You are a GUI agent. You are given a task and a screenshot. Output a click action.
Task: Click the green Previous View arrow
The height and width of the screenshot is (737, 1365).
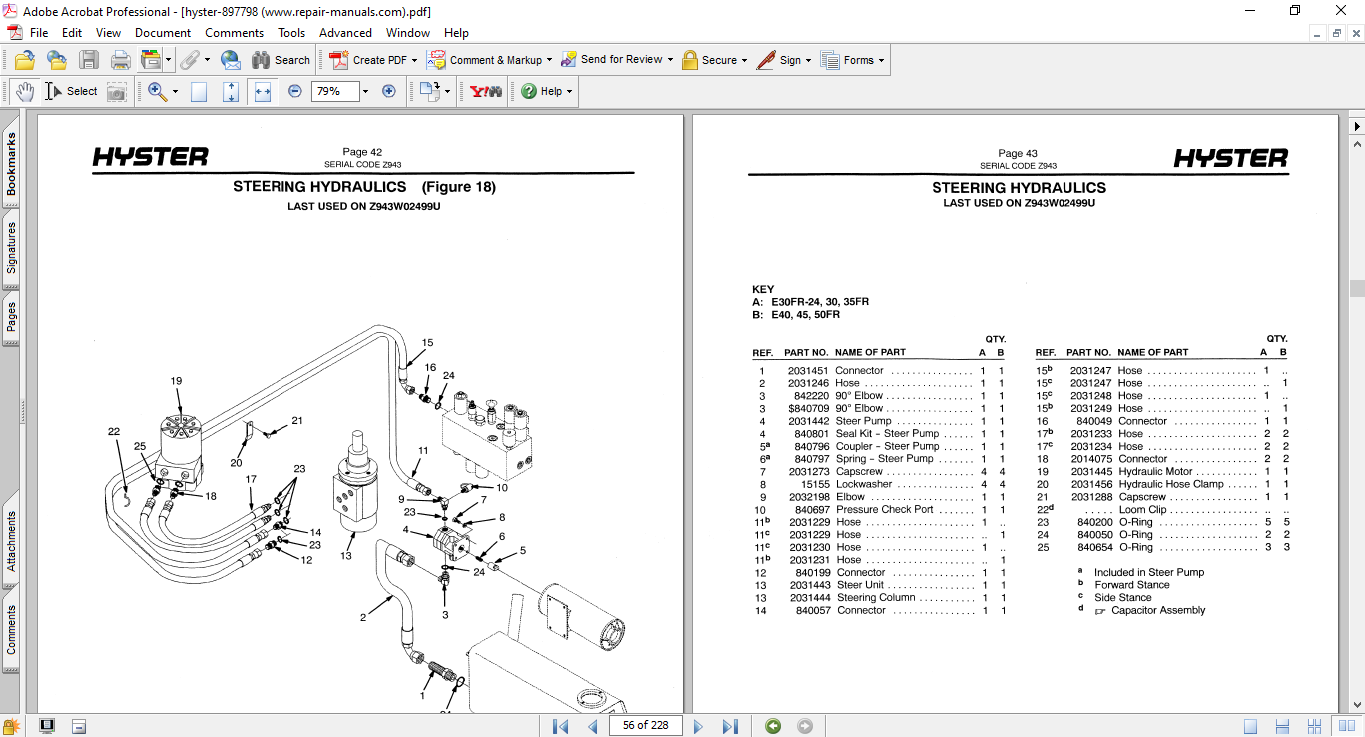(x=773, y=726)
